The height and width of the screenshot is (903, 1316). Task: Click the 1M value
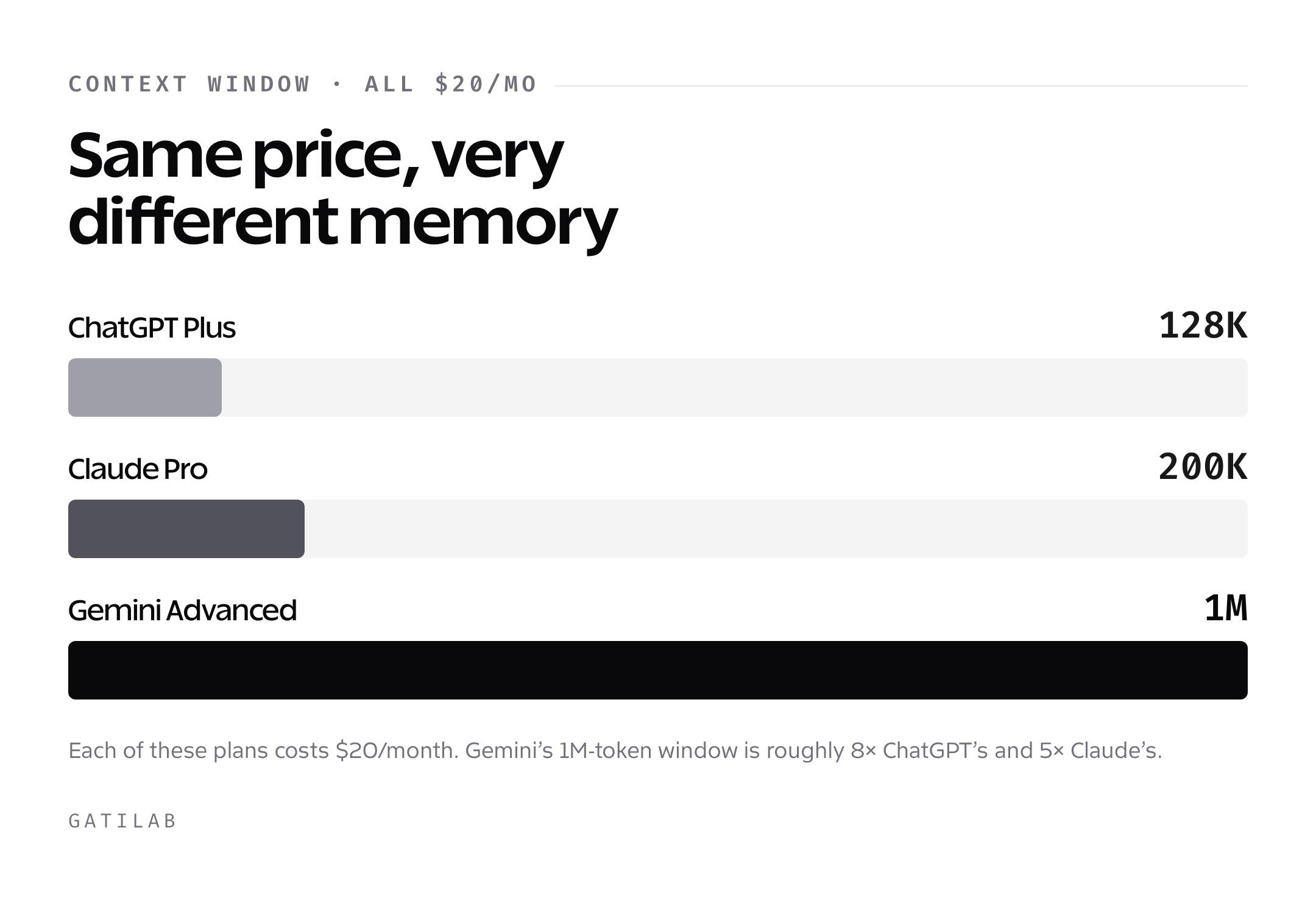pos(1226,609)
